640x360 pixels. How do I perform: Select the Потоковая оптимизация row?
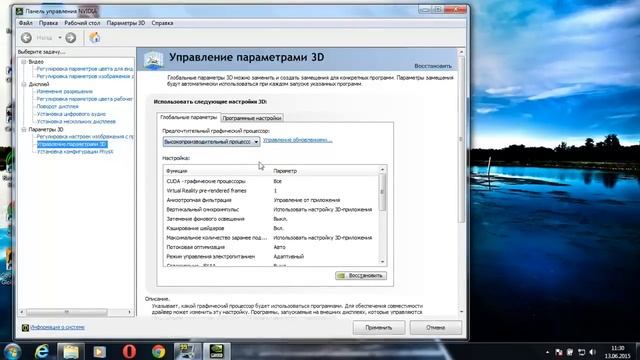tap(271, 247)
